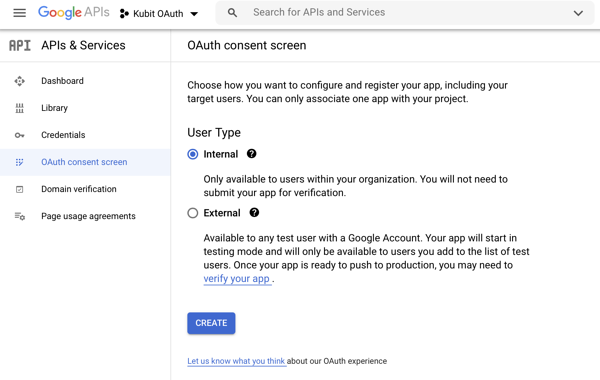Select the Internal user type radio button
The image size is (600, 380).
point(193,154)
